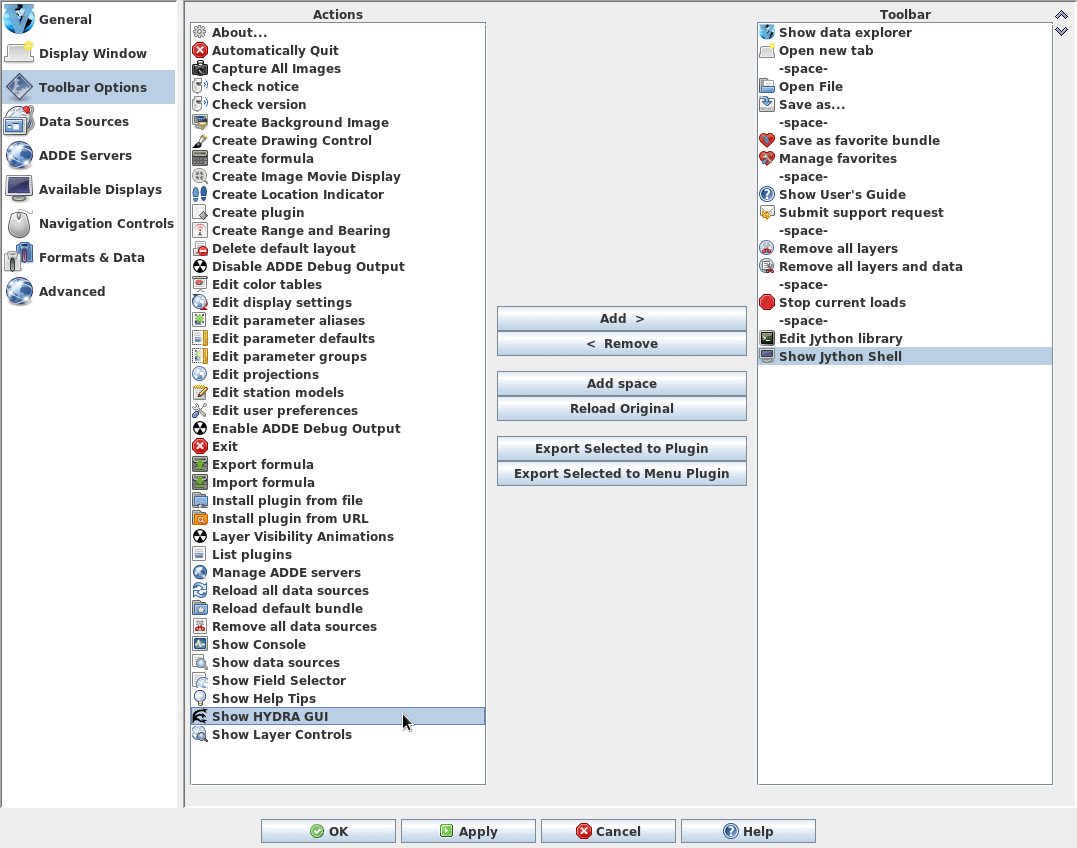Select Remove all layers in Toolbar list
This screenshot has height=848, width=1077.
[905, 249]
